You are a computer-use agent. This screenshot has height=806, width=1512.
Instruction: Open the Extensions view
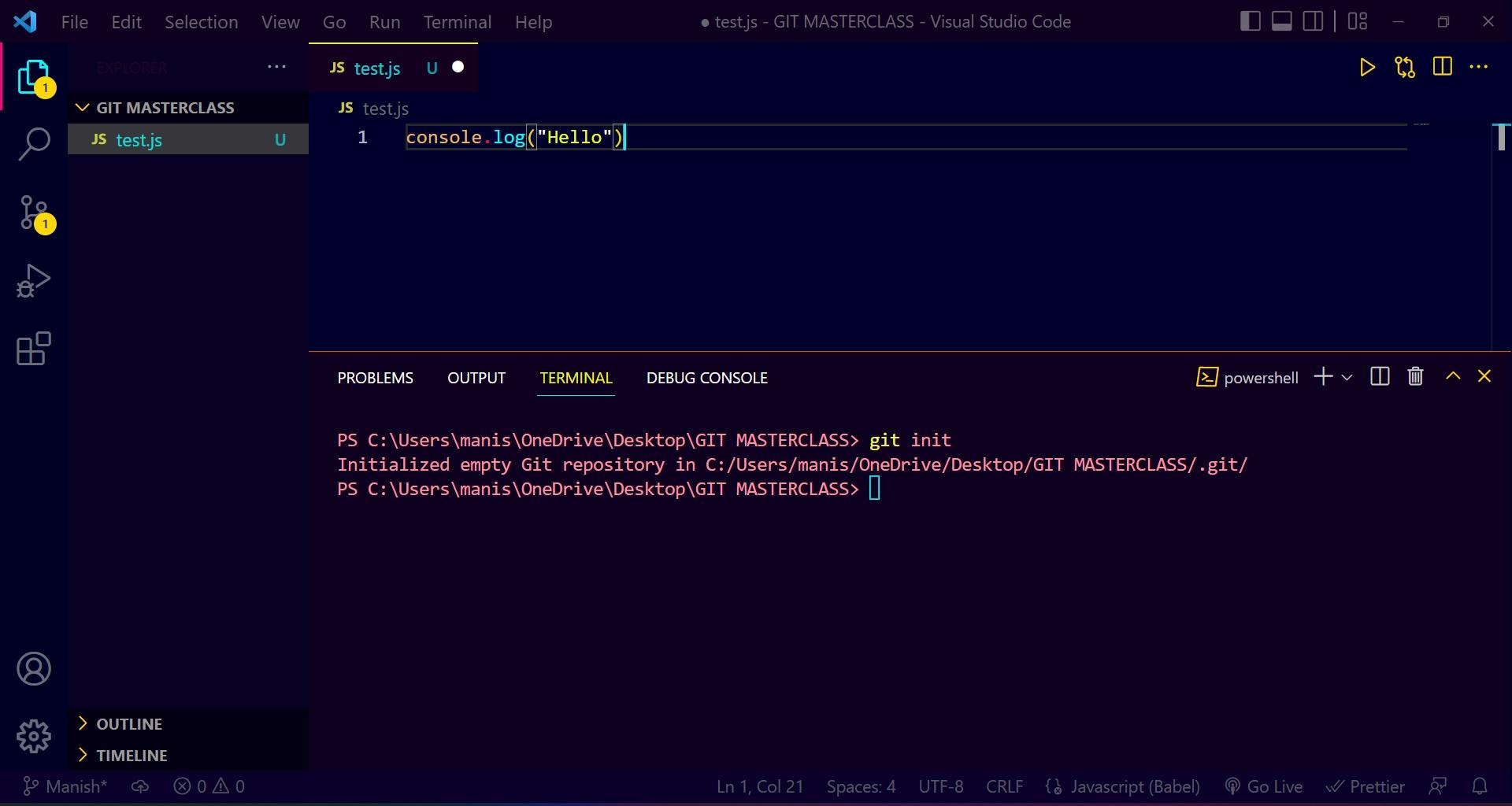(x=34, y=349)
